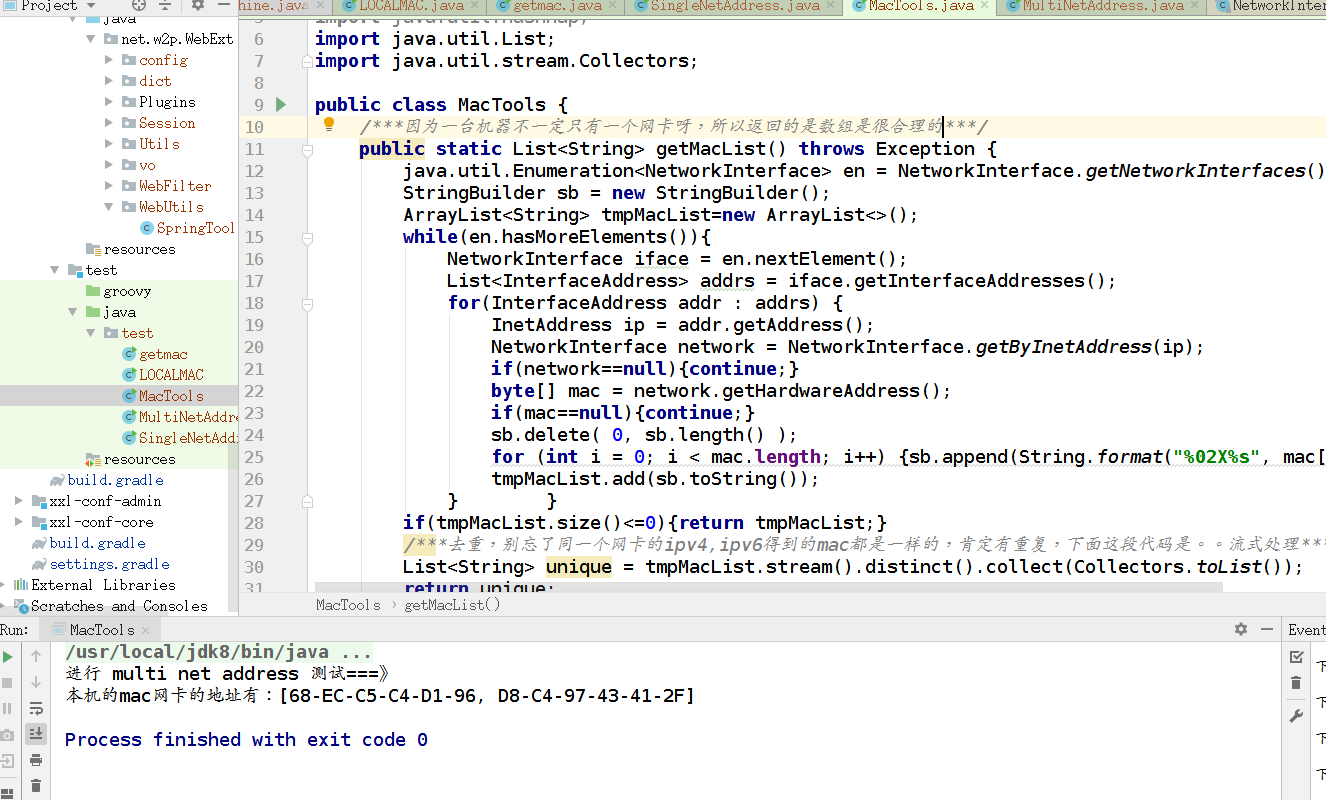Open settings.gradle in project tree

click(109, 564)
